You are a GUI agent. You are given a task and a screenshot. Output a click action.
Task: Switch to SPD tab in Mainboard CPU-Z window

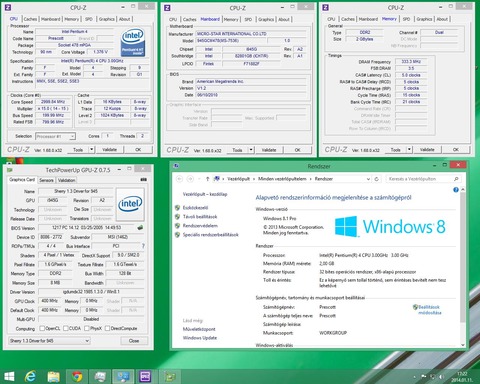[248, 19]
